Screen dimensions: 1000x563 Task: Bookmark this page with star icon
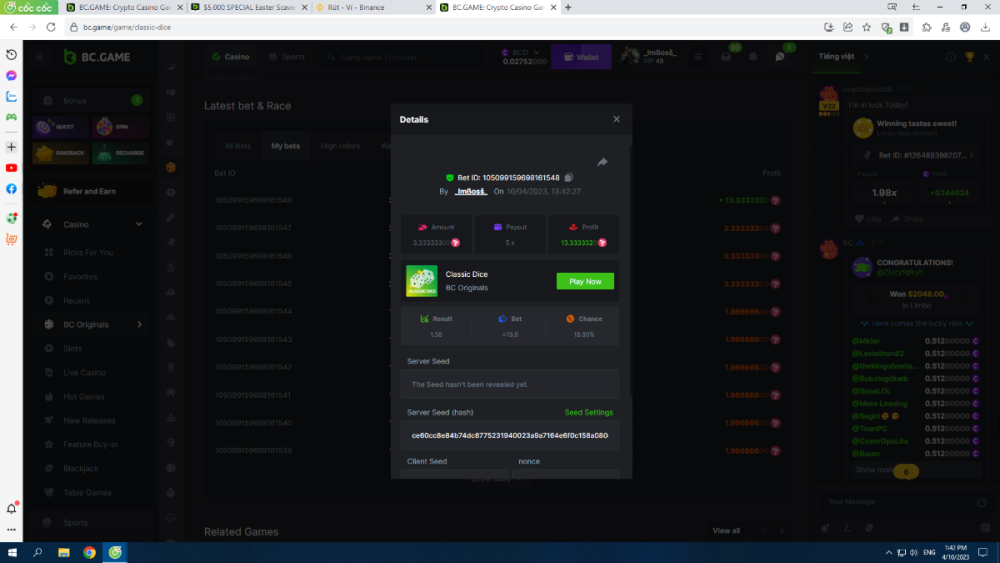click(x=866, y=27)
